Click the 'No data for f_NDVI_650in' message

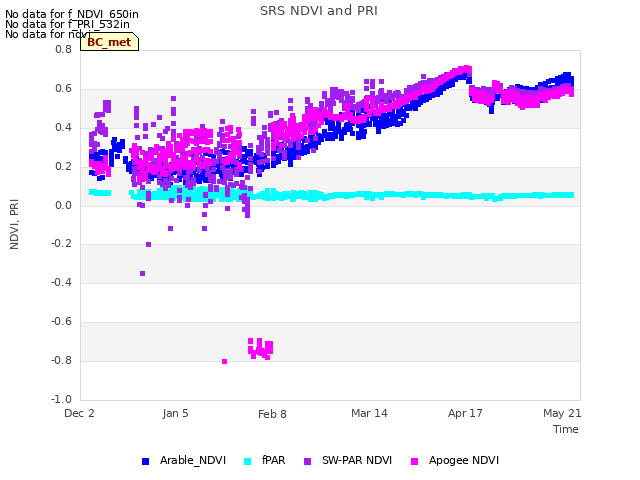72,14
